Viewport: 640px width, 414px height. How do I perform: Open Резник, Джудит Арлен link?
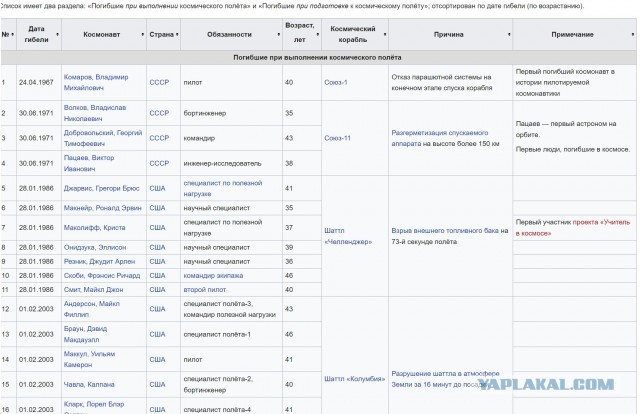(99, 261)
